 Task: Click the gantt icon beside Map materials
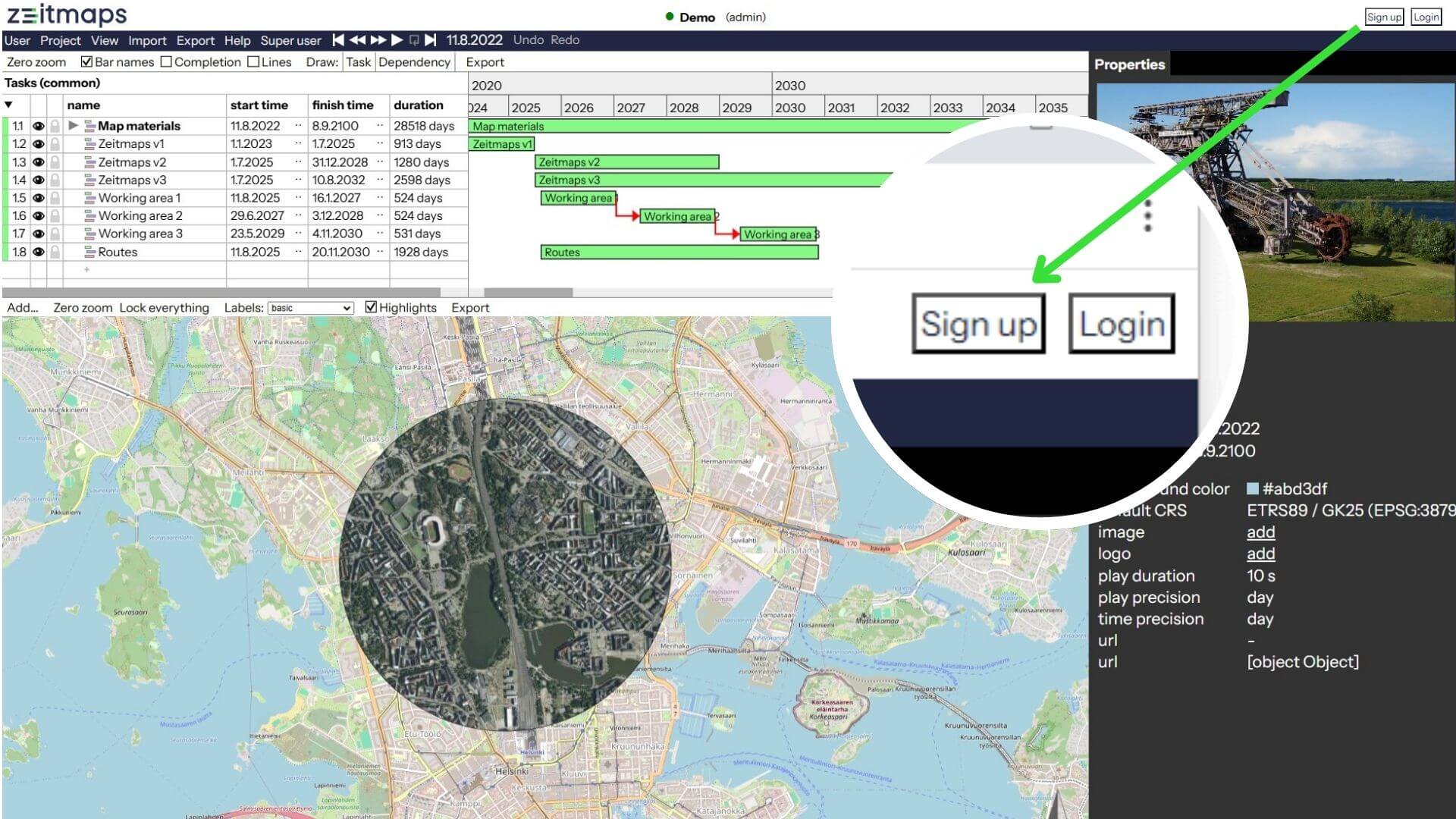pyautogui.click(x=89, y=126)
